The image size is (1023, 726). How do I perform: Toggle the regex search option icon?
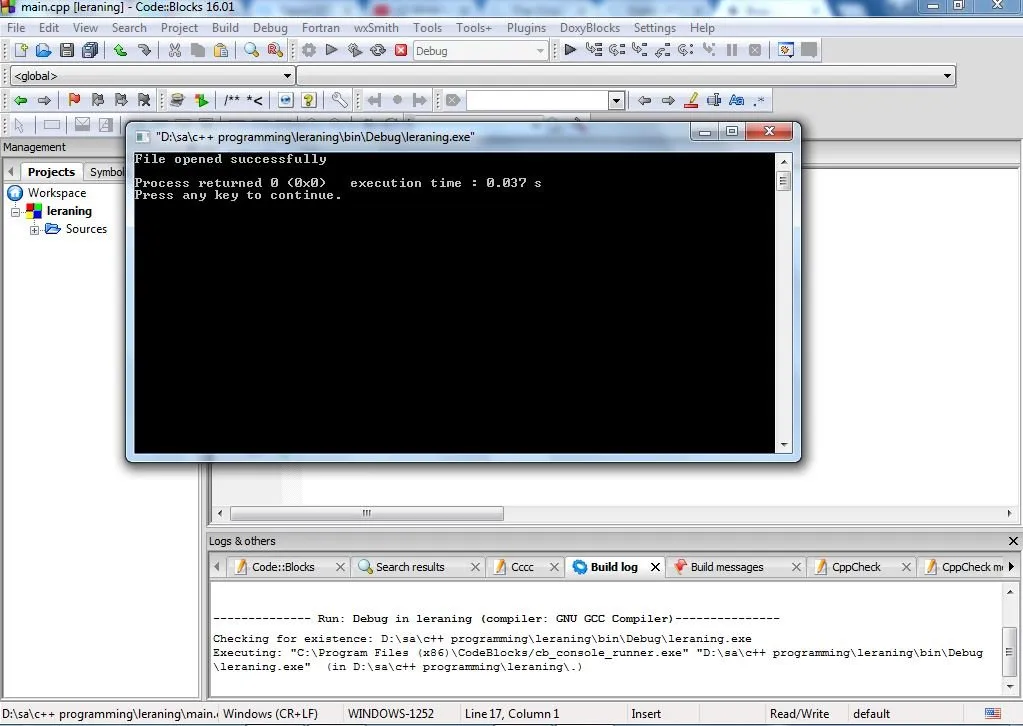click(759, 100)
